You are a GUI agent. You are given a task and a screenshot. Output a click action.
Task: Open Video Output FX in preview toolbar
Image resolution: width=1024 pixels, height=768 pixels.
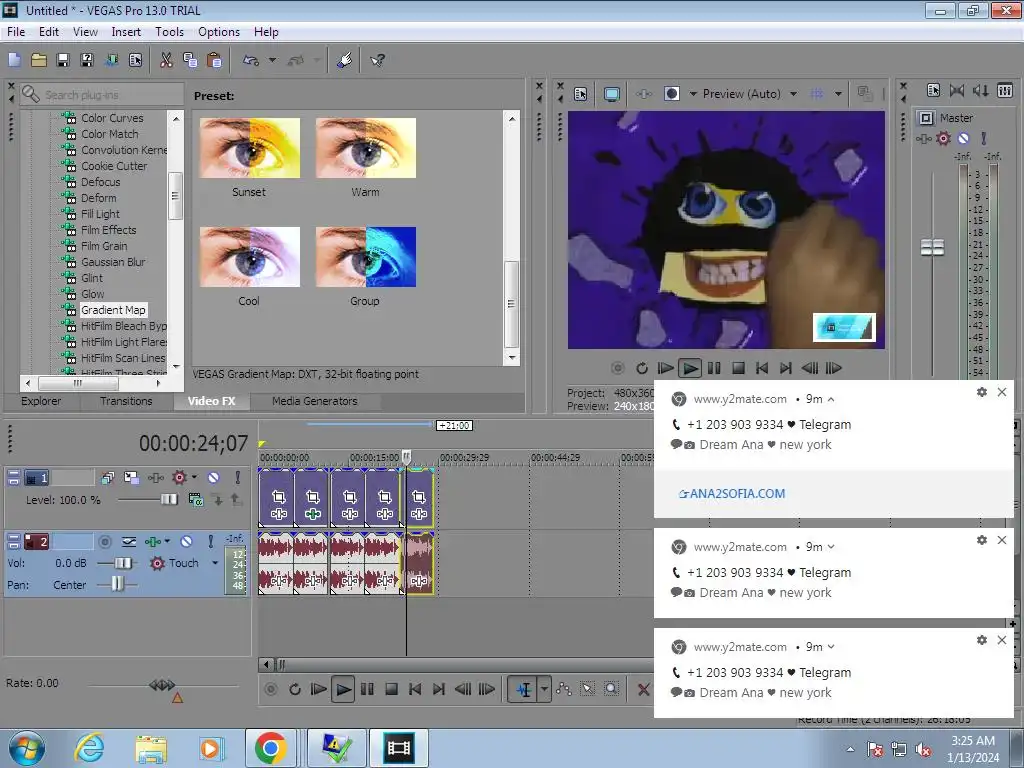click(644, 94)
